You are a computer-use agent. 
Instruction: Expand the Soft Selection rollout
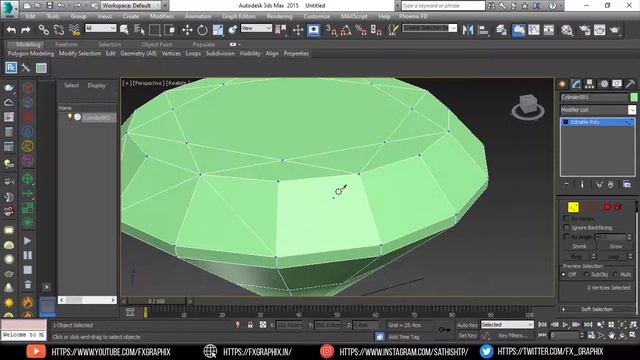tap(597, 309)
